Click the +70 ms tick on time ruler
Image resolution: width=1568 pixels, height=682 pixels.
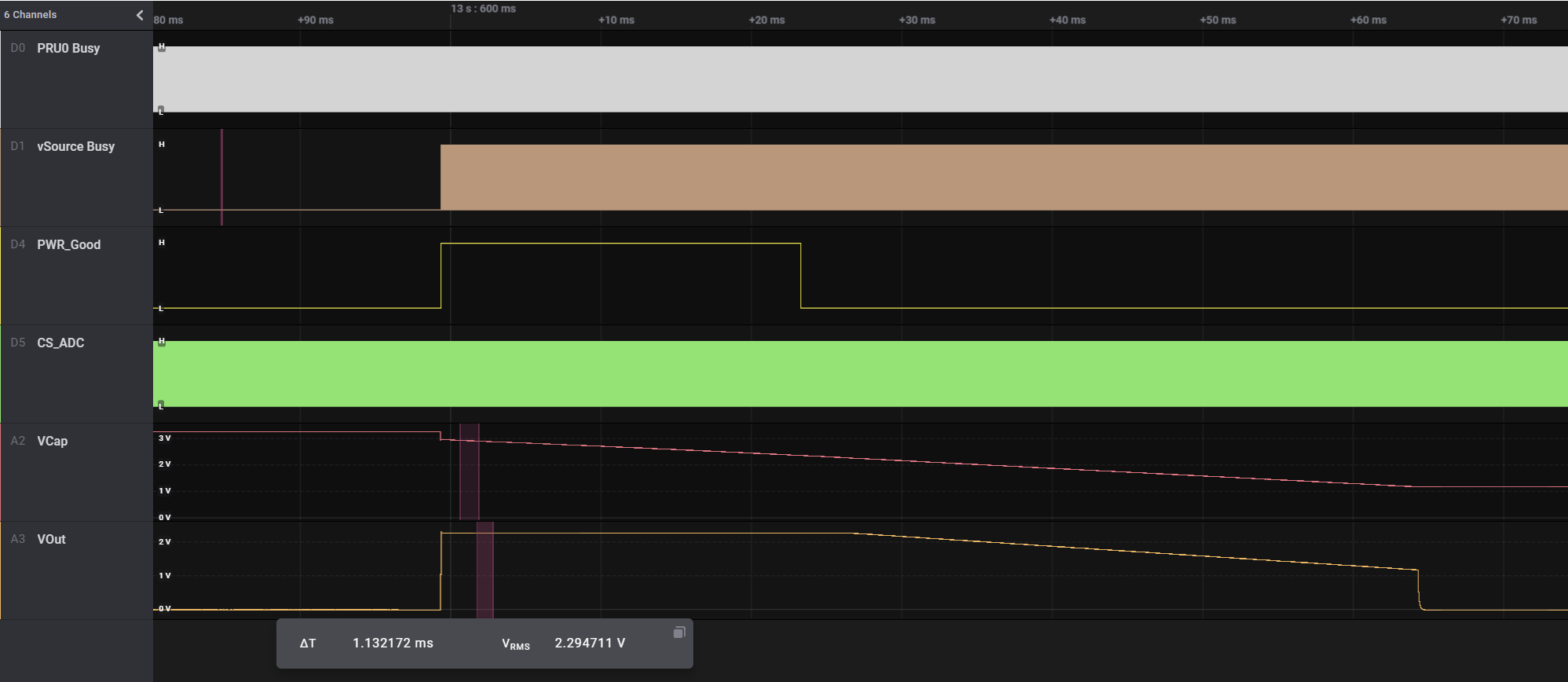(x=1519, y=20)
